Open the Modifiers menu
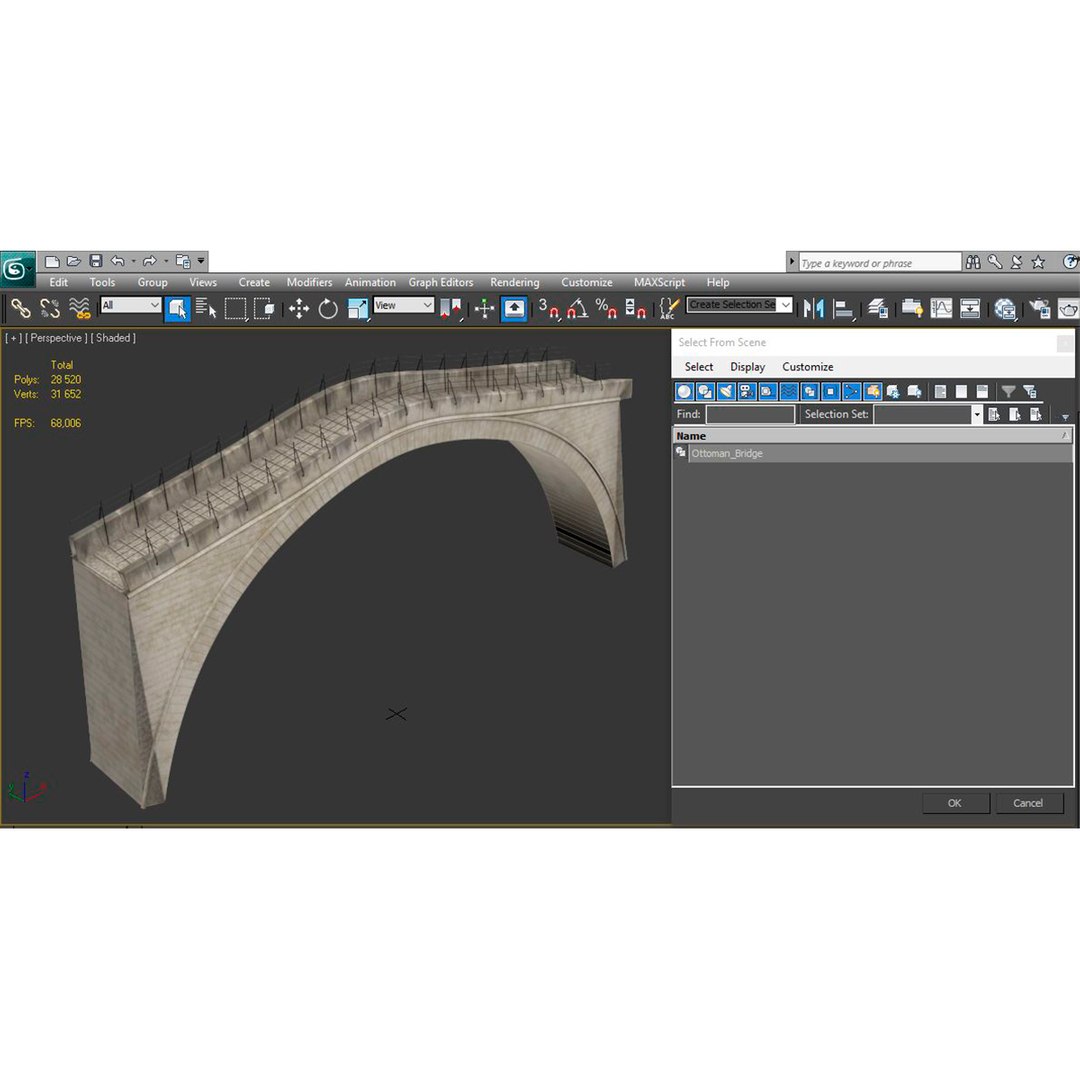Viewport: 1080px width, 1080px height. [x=309, y=282]
